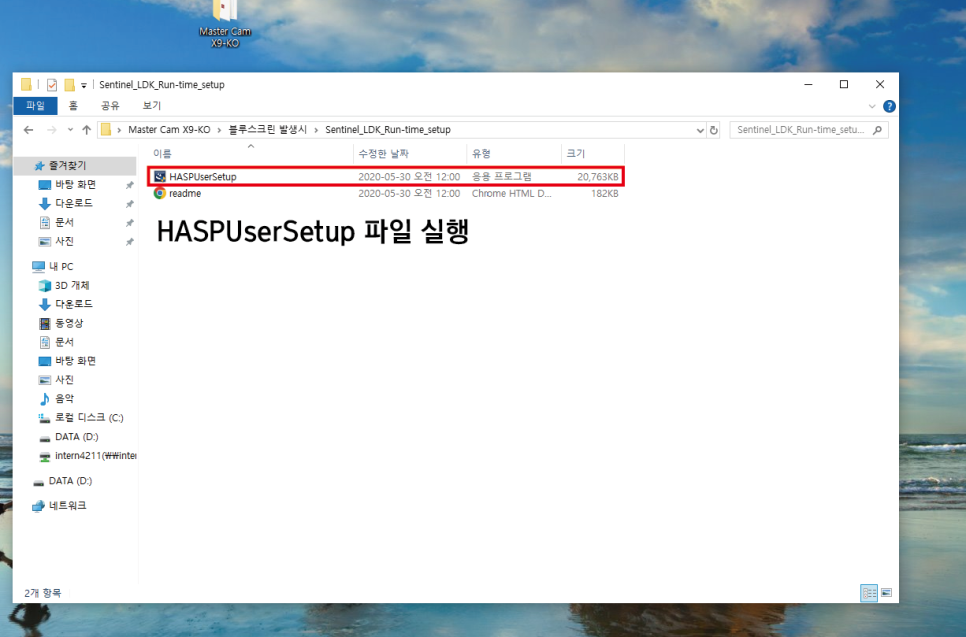Open the 파일 ribbon tab
The image size is (966, 637).
[x=35, y=105]
